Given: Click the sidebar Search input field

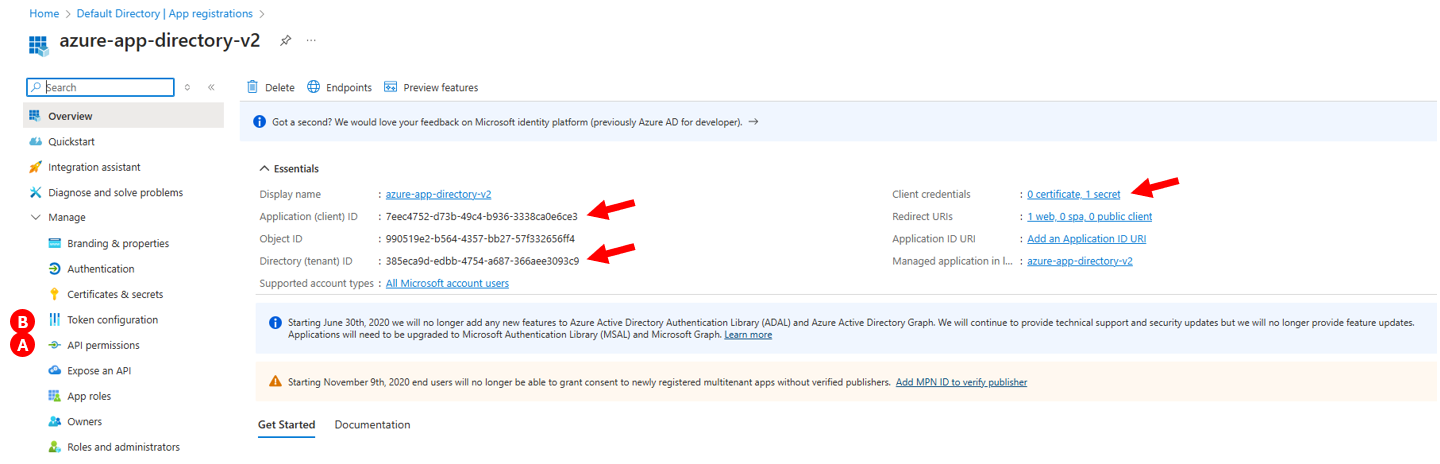Looking at the screenshot, I should [x=100, y=88].
